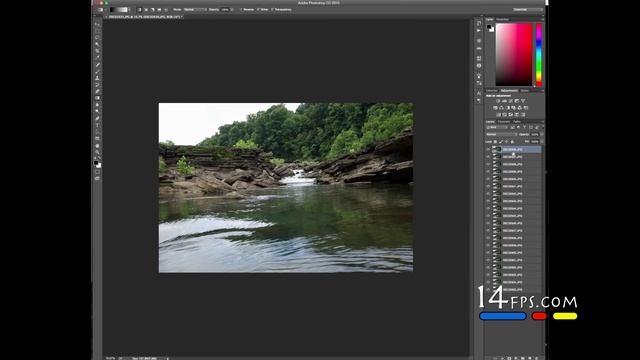This screenshot has width=640, height=360.
Task: Choose the Angle Gradient button
Action: pos(153,9)
